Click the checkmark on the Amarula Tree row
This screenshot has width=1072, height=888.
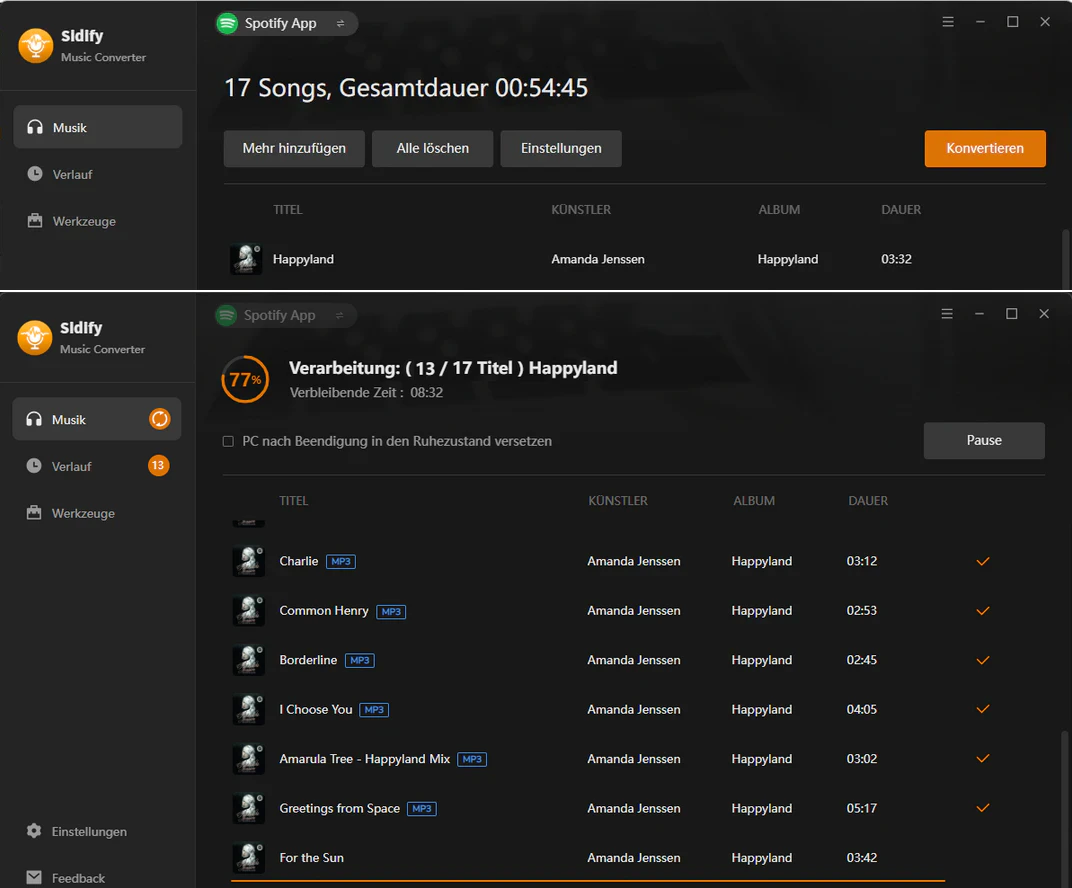982,758
